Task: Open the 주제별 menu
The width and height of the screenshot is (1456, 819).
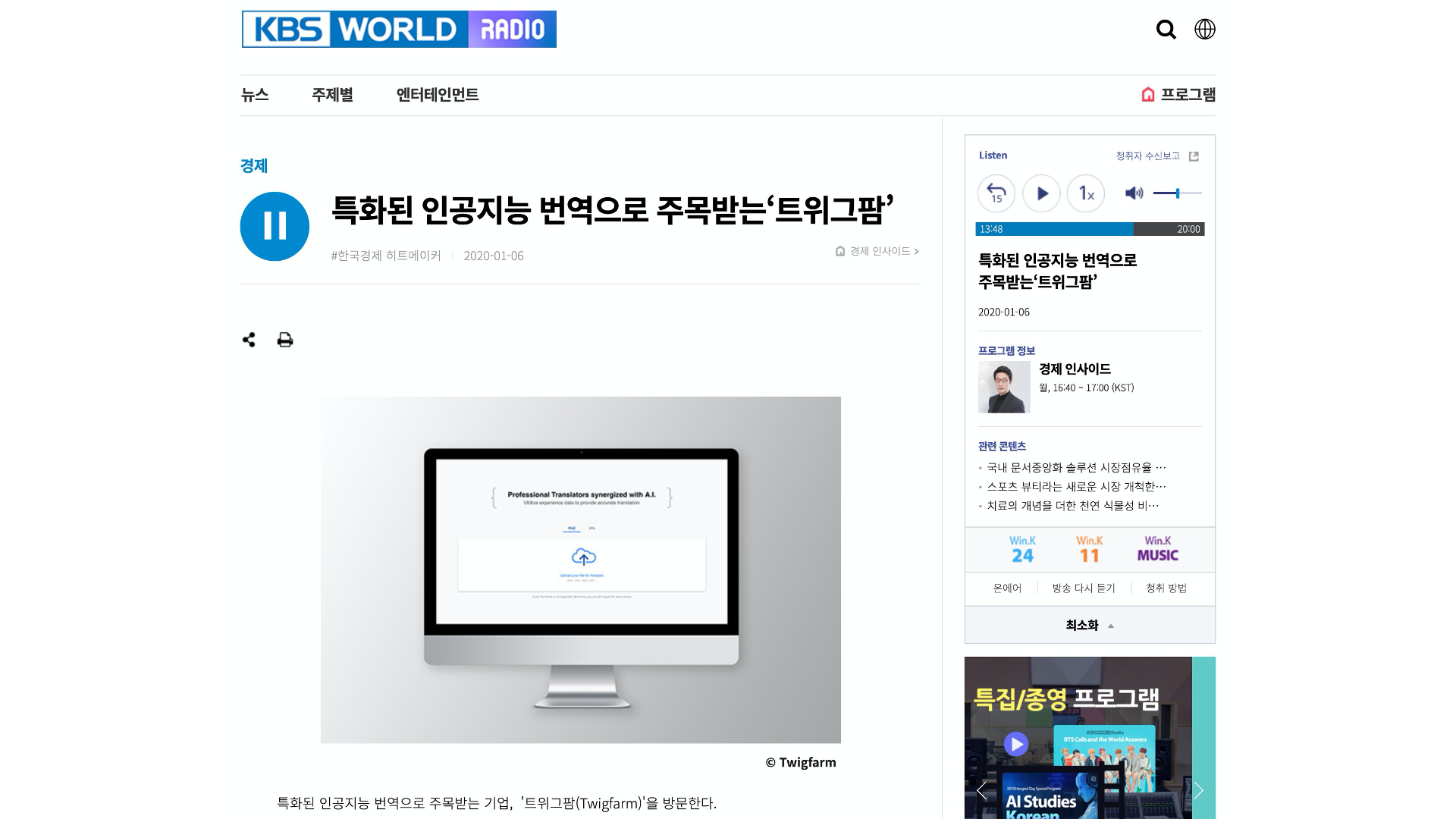Action: coord(332,95)
